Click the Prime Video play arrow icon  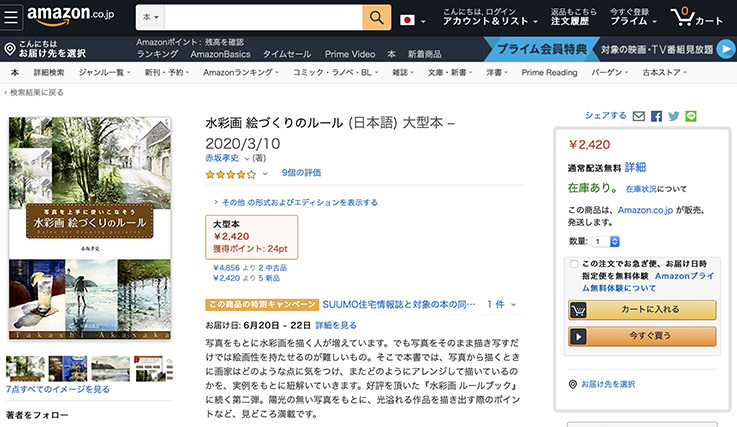click(x=726, y=49)
